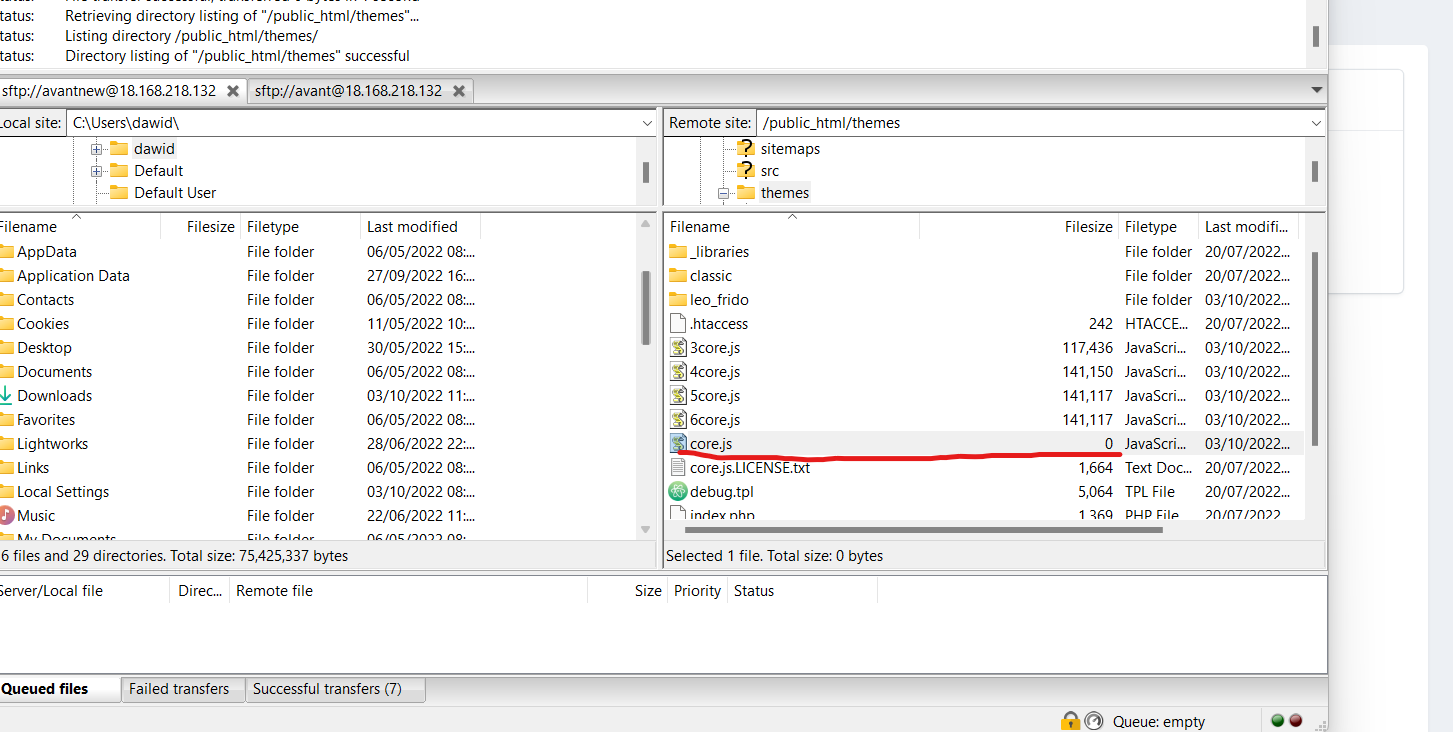Click the debug.tpl green file icon
Screen dimensions: 1453x732
pos(678,491)
